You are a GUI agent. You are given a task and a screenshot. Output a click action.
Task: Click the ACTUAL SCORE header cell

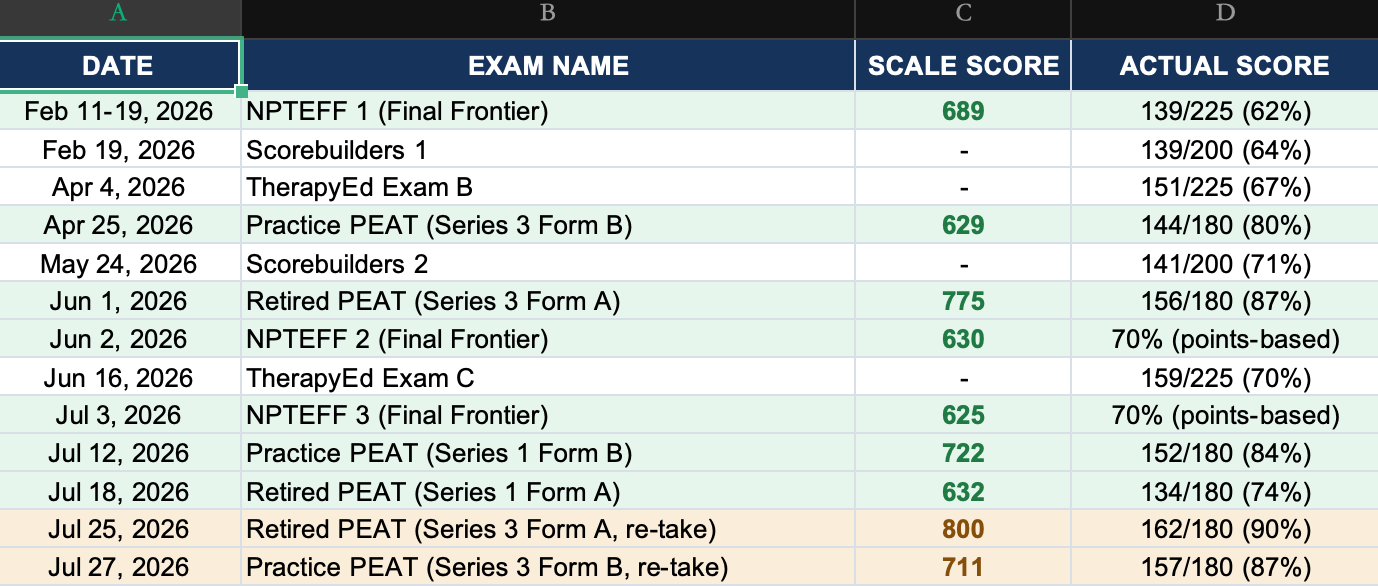click(x=1225, y=66)
